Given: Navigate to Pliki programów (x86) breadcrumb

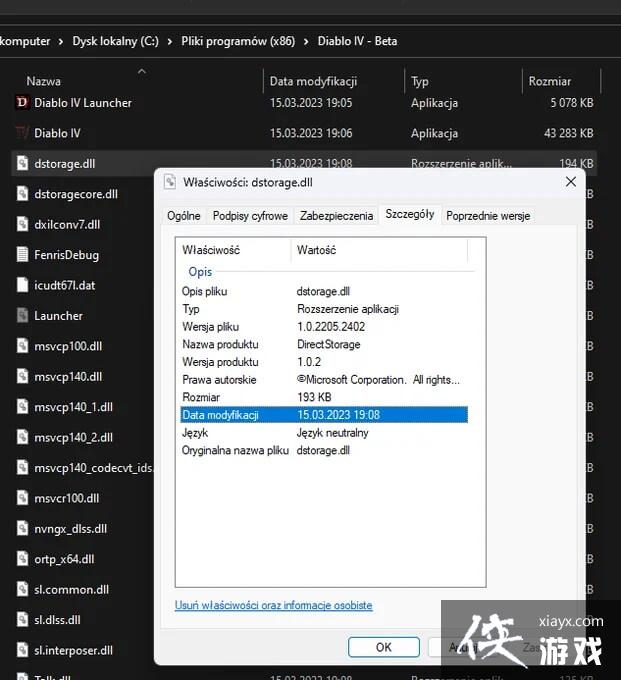Looking at the screenshot, I should pyautogui.click(x=238, y=41).
